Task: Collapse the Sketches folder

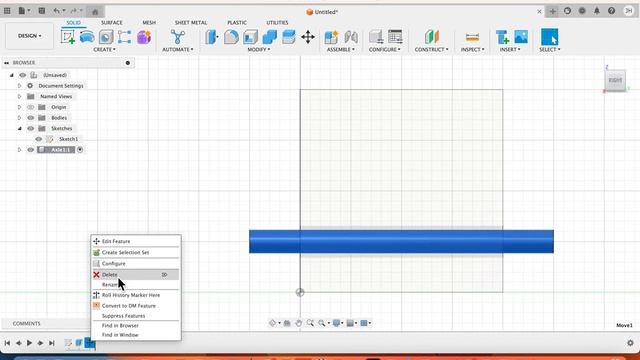Action: (x=19, y=128)
